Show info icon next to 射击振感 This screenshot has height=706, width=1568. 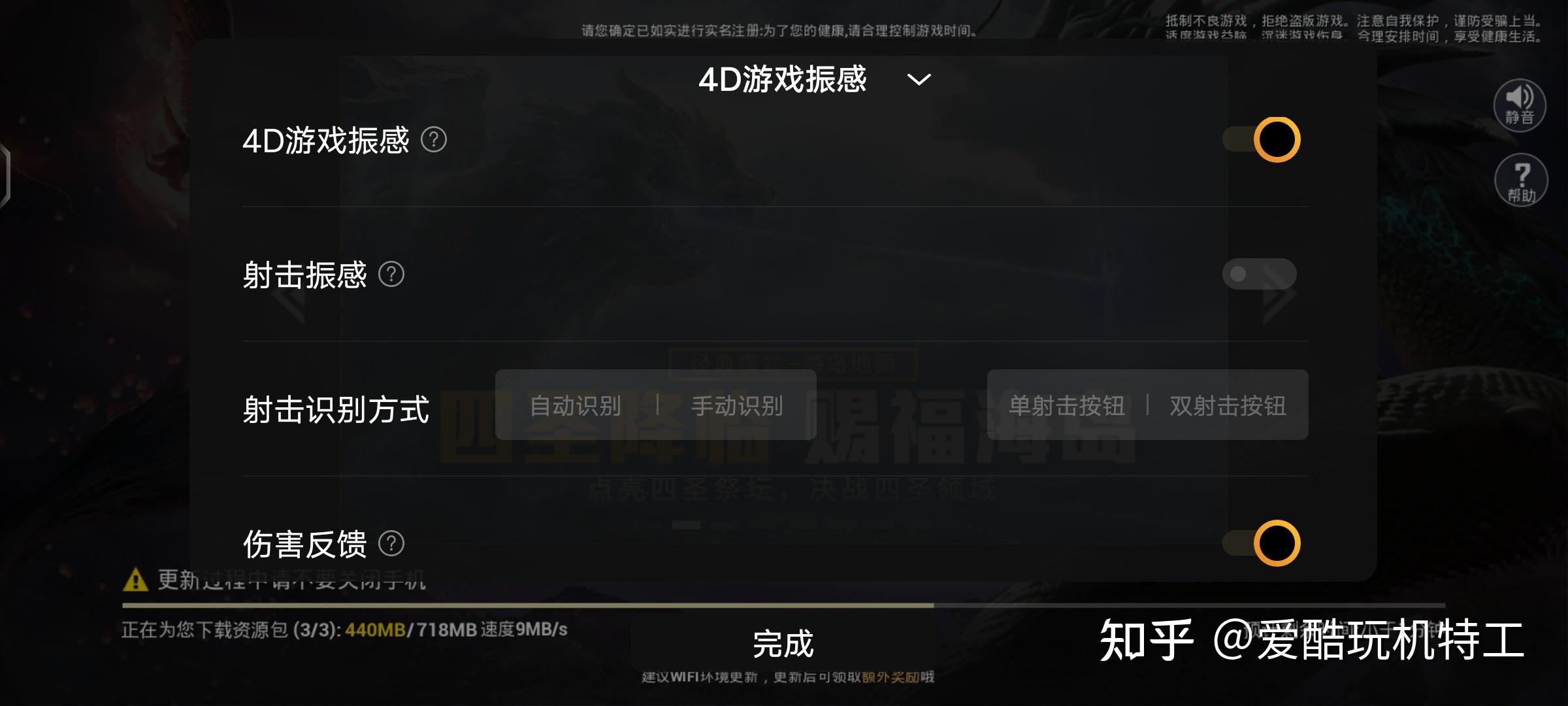pyautogui.click(x=391, y=274)
